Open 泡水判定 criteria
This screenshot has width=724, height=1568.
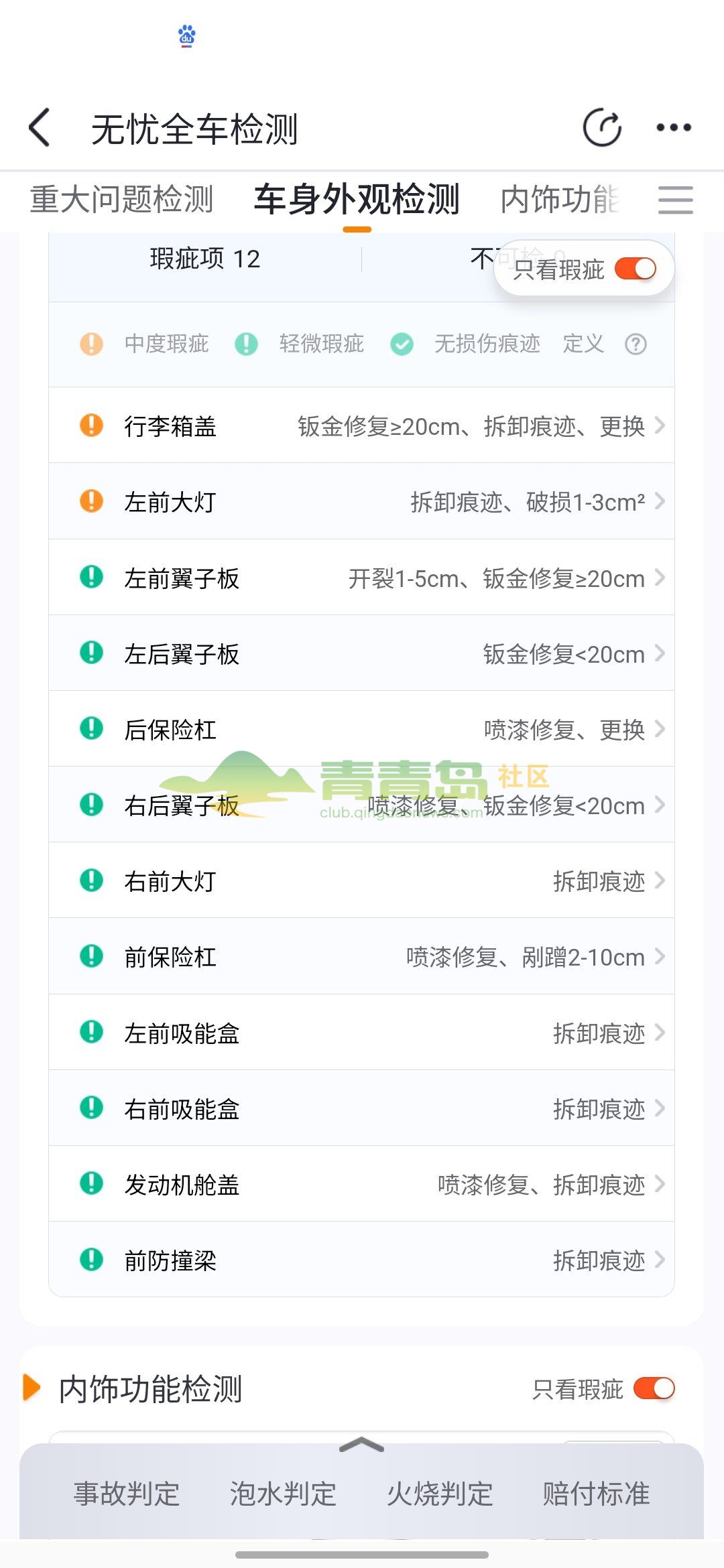pyautogui.click(x=283, y=1494)
